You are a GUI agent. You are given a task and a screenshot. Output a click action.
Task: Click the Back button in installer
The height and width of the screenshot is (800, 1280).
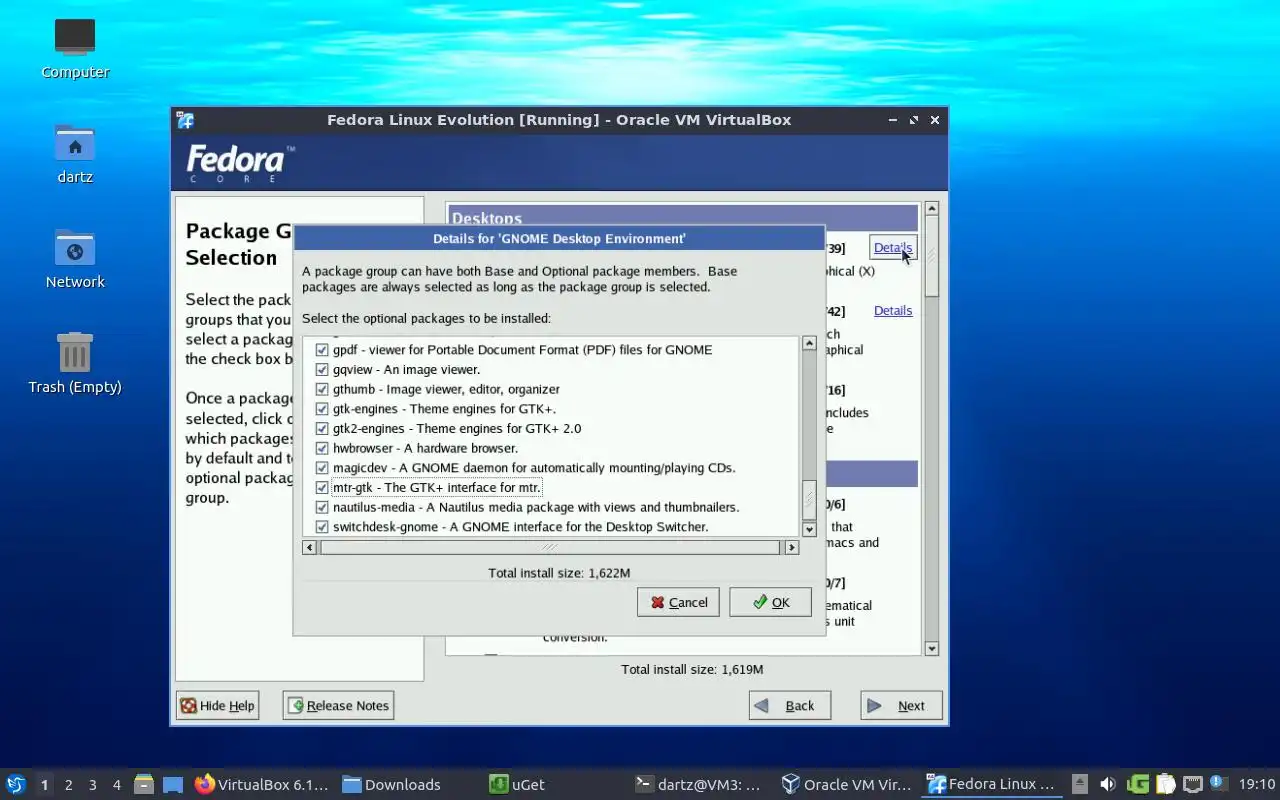(790, 705)
